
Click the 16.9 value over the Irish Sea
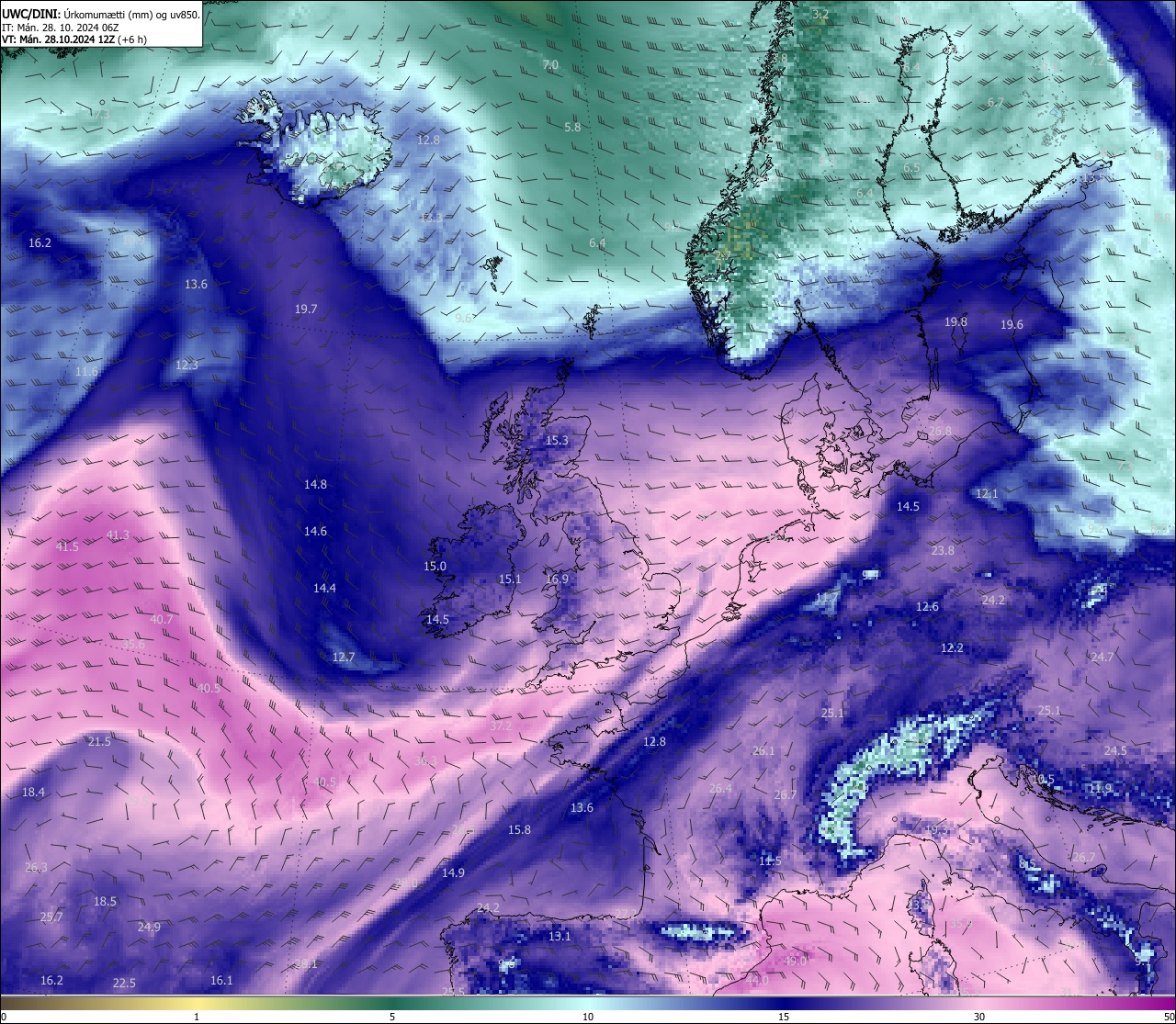[557, 580]
